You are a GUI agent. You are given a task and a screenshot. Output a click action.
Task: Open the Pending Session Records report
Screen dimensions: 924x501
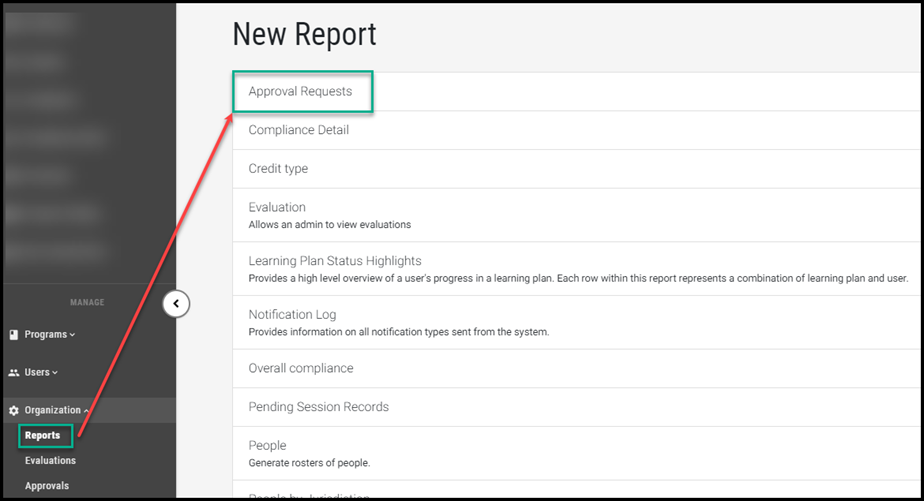pyautogui.click(x=318, y=407)
